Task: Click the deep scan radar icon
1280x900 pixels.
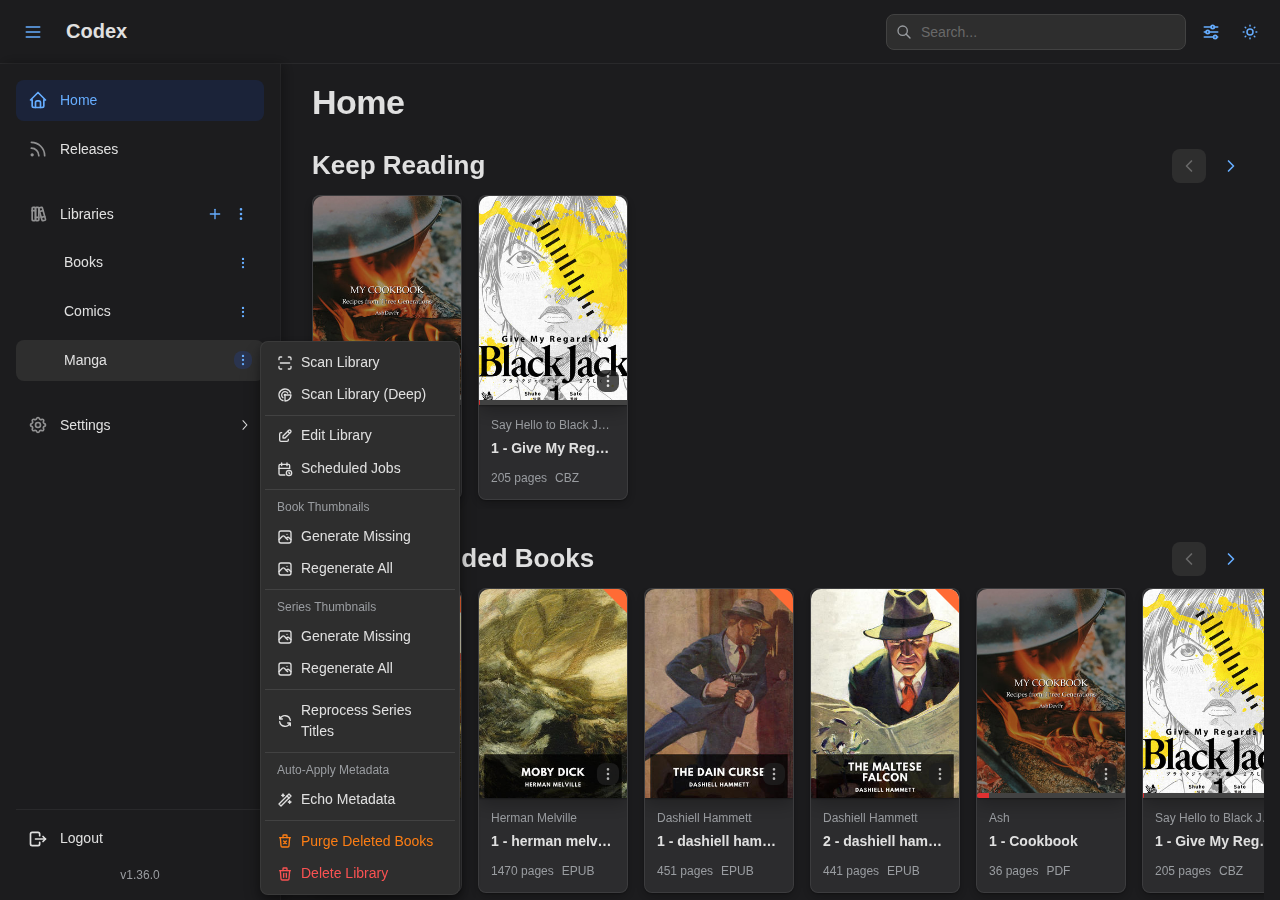Action: pyautogui.click(x=285, y=395)
